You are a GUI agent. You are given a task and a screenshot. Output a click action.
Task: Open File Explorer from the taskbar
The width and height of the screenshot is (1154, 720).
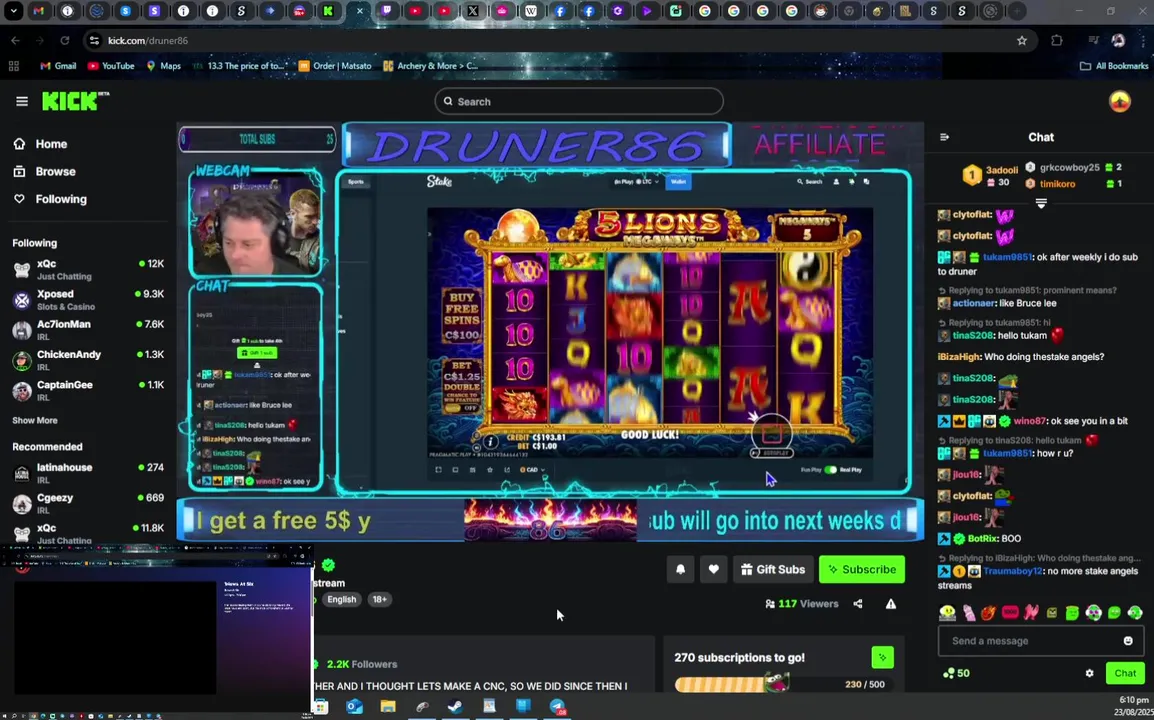[388, 707]
